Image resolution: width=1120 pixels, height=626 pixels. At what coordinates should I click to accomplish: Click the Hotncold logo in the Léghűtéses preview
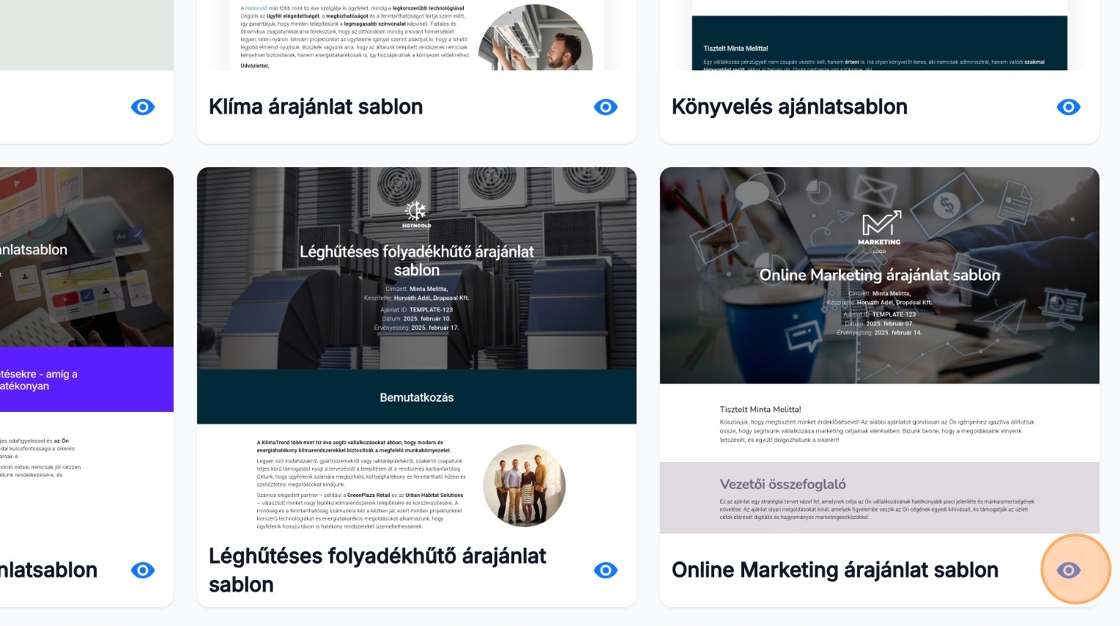(416, 212)
